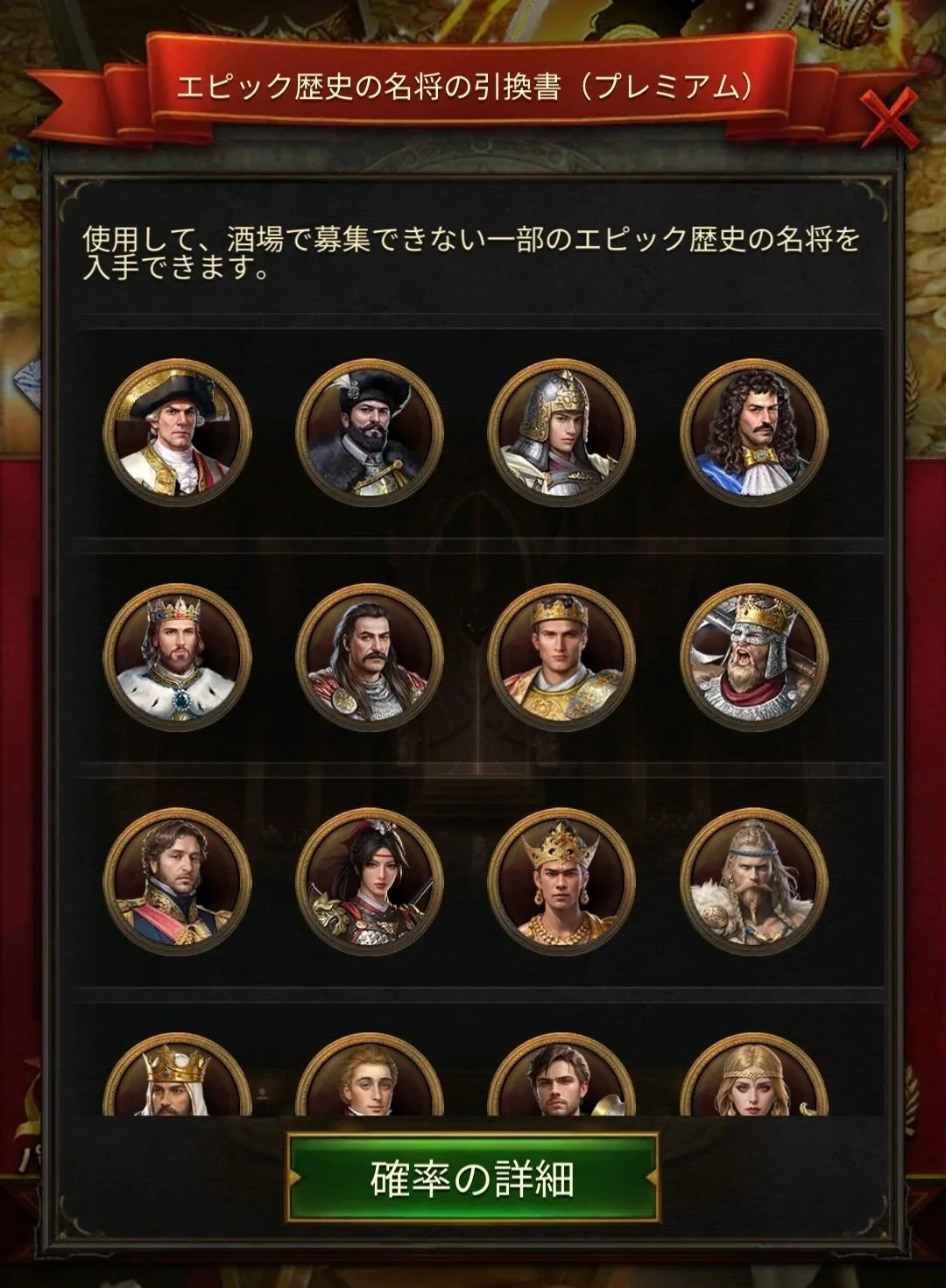Viewport: 946px width, 1288px height.
Task: Tap the red banner title エピック歴史の名将の引換書
Action: tap(465, 86)
